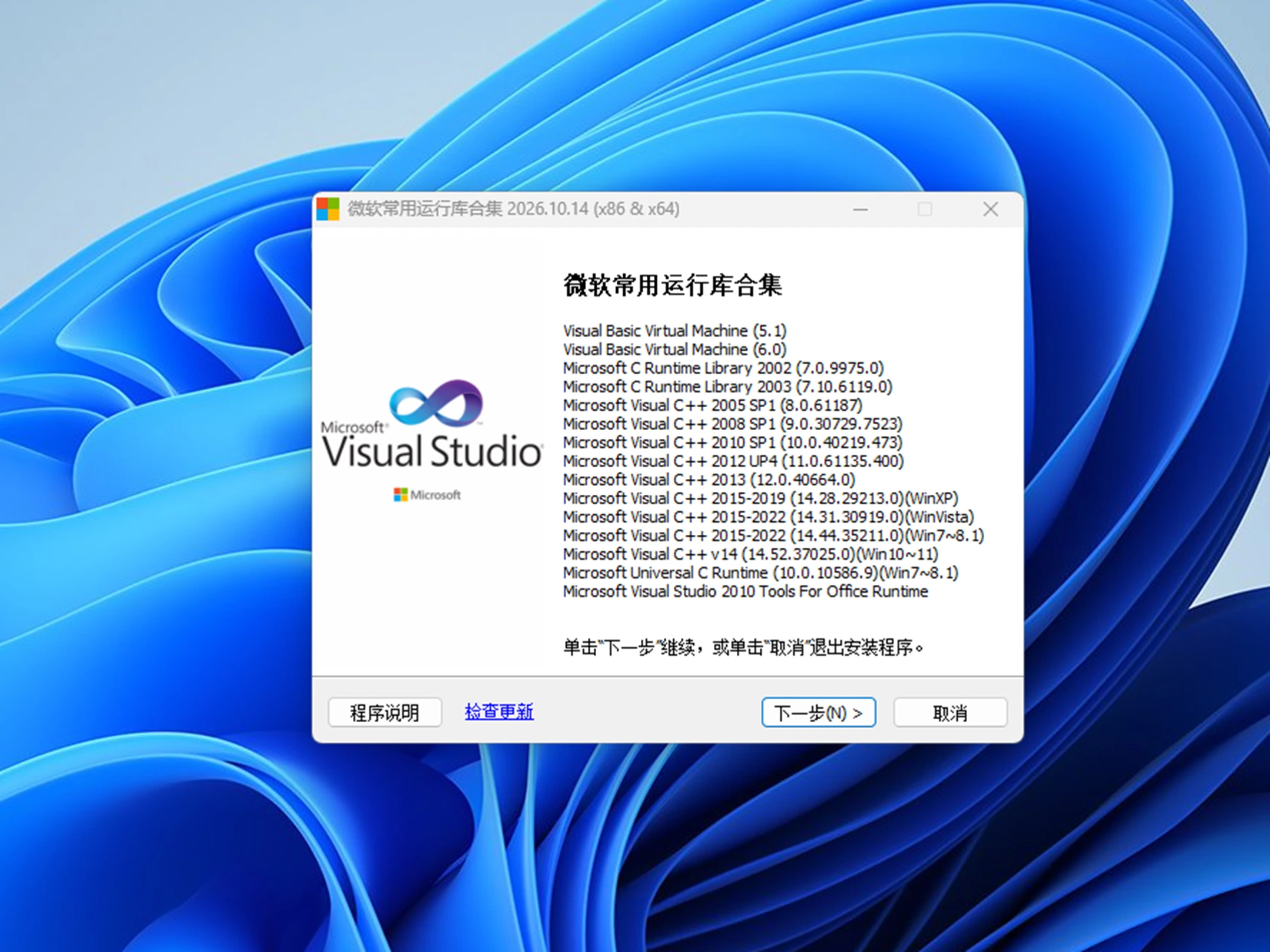Viewport: 1270px width, 952px height.
Task: Cancel setup with 取消 button
Action: [950, 713]
